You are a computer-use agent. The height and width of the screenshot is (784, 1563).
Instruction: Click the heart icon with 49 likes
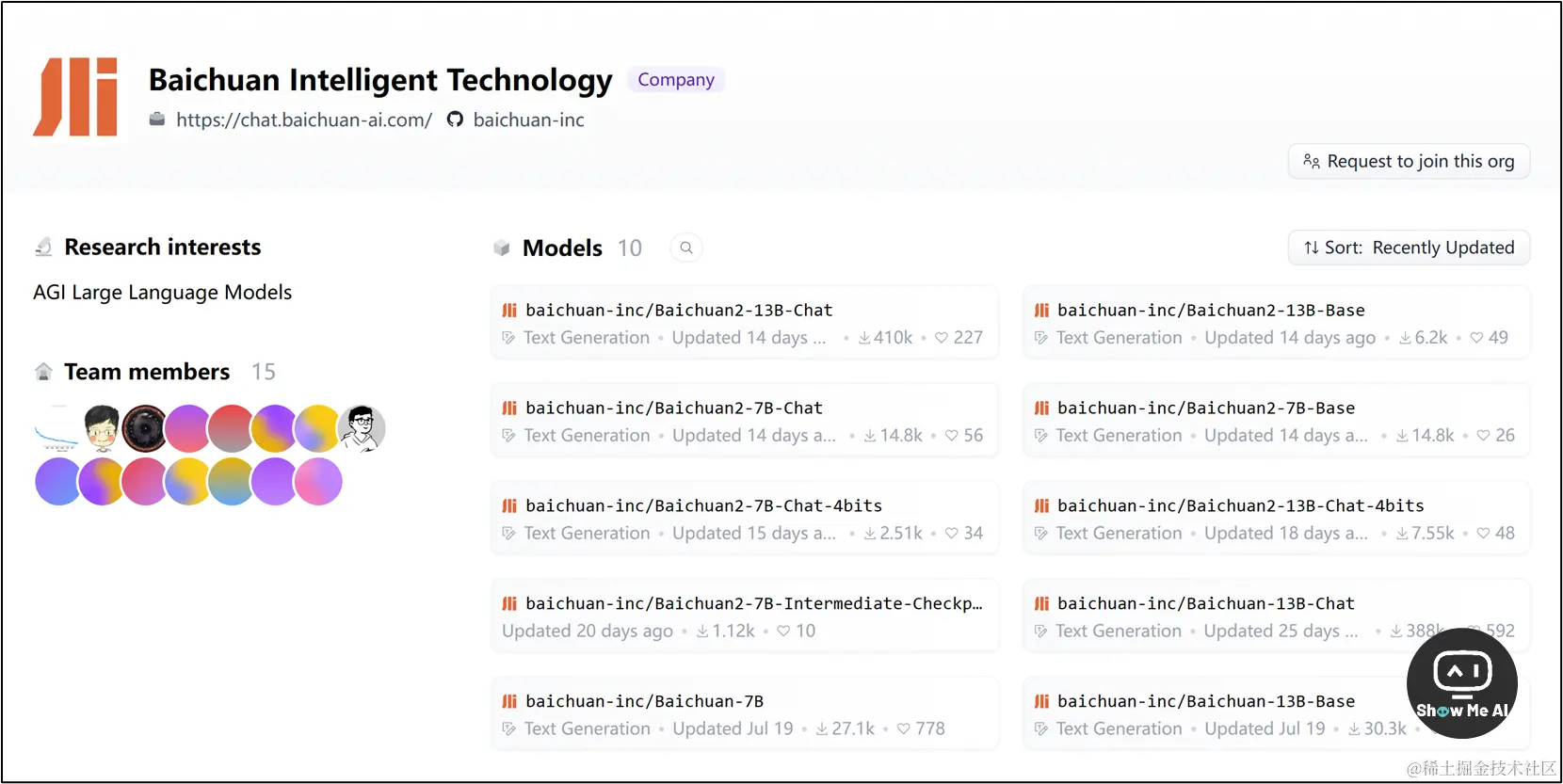pyautogui.click(x=1476, y=338)
